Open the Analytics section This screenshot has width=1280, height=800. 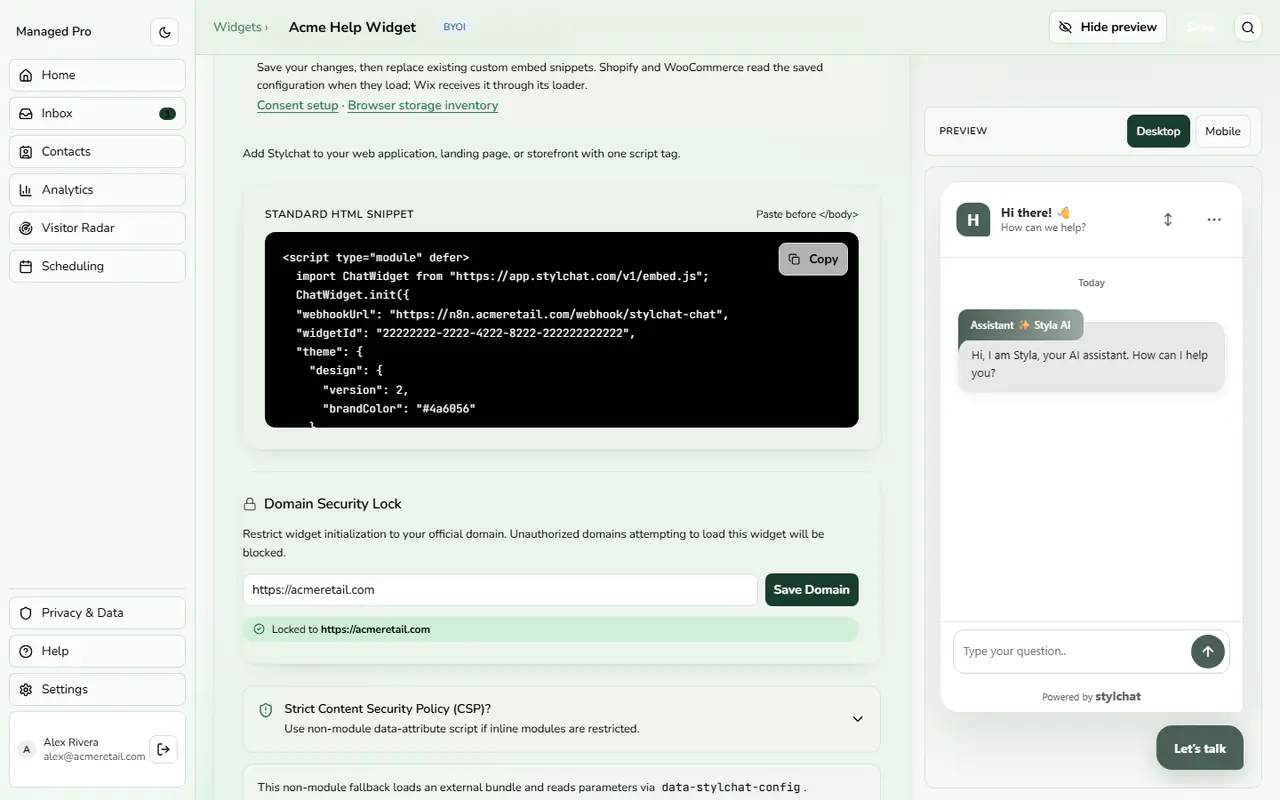(97, 190)
